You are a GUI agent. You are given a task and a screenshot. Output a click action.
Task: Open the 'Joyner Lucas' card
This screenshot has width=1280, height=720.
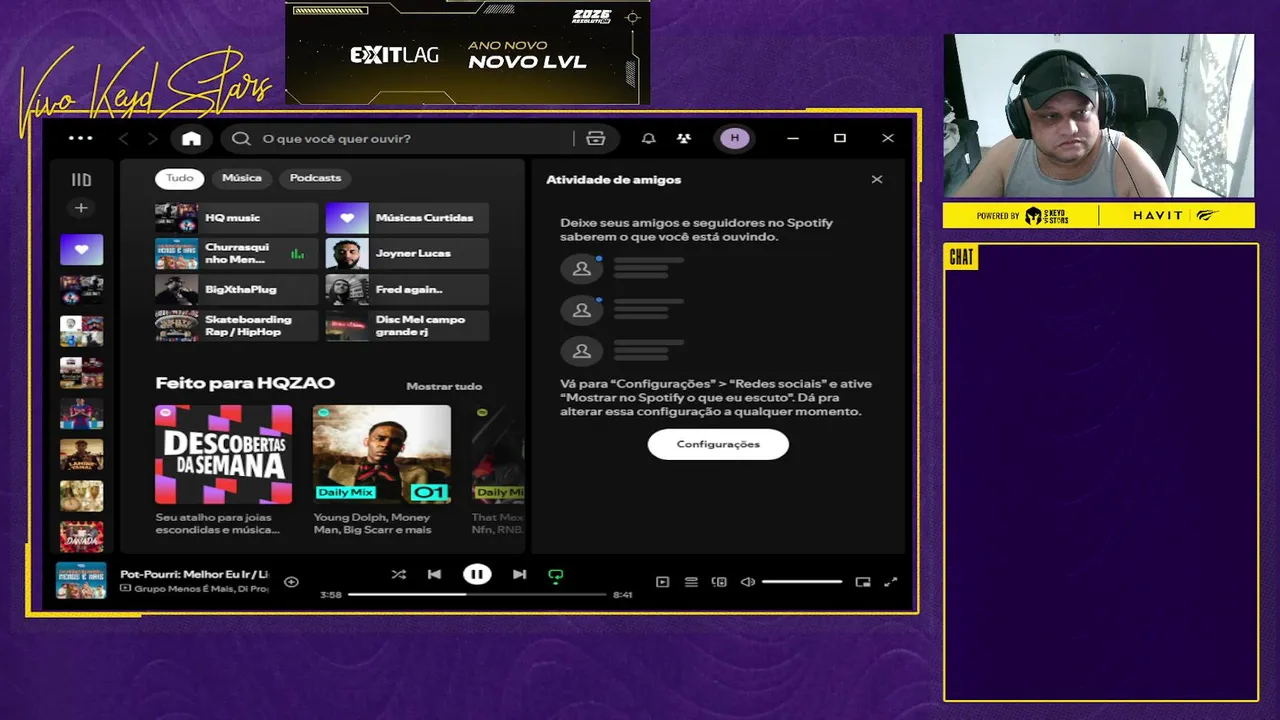407,254
